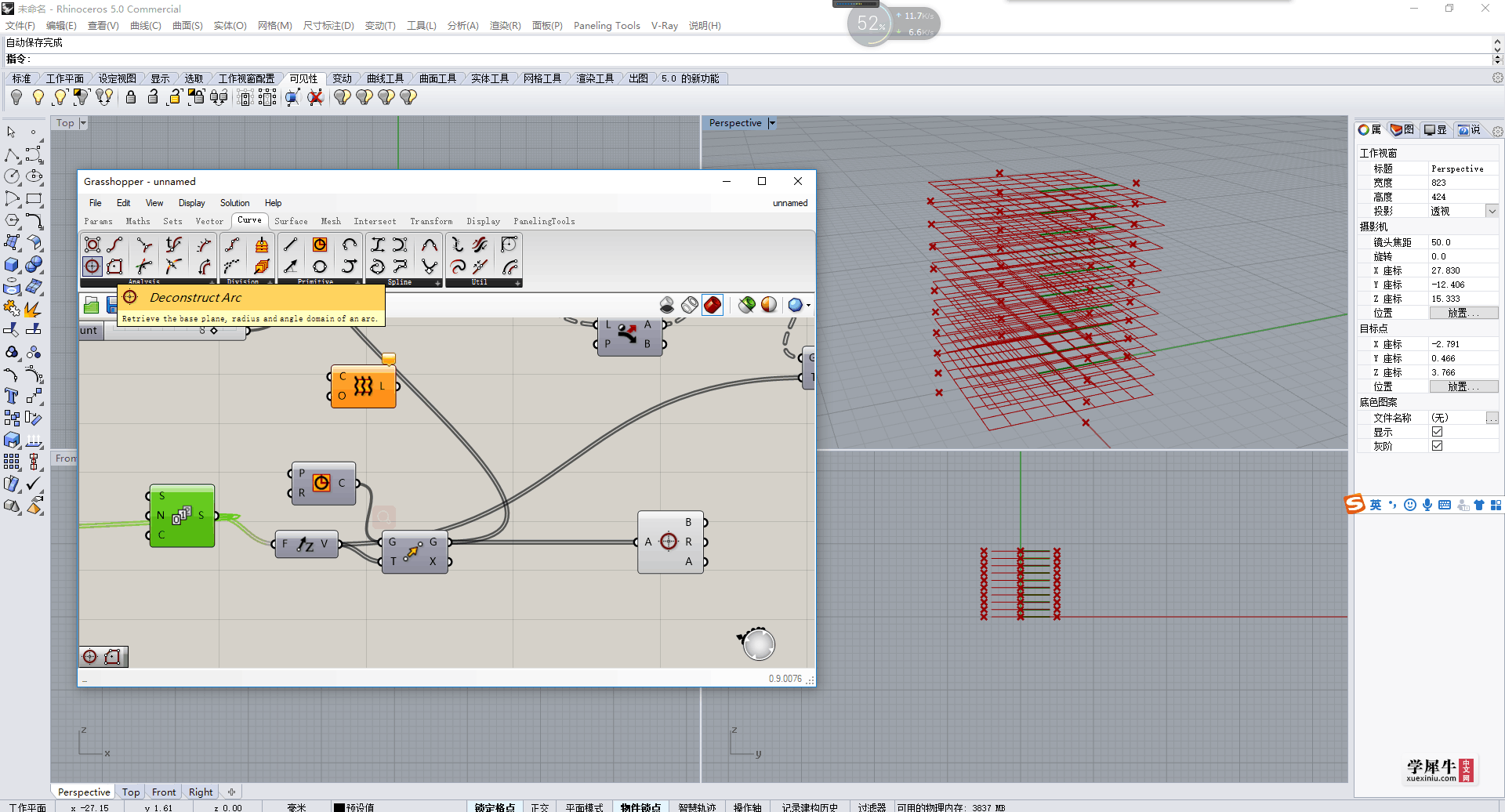
Task: Open file with Grasshopper green folder icon
Action: 92,305
